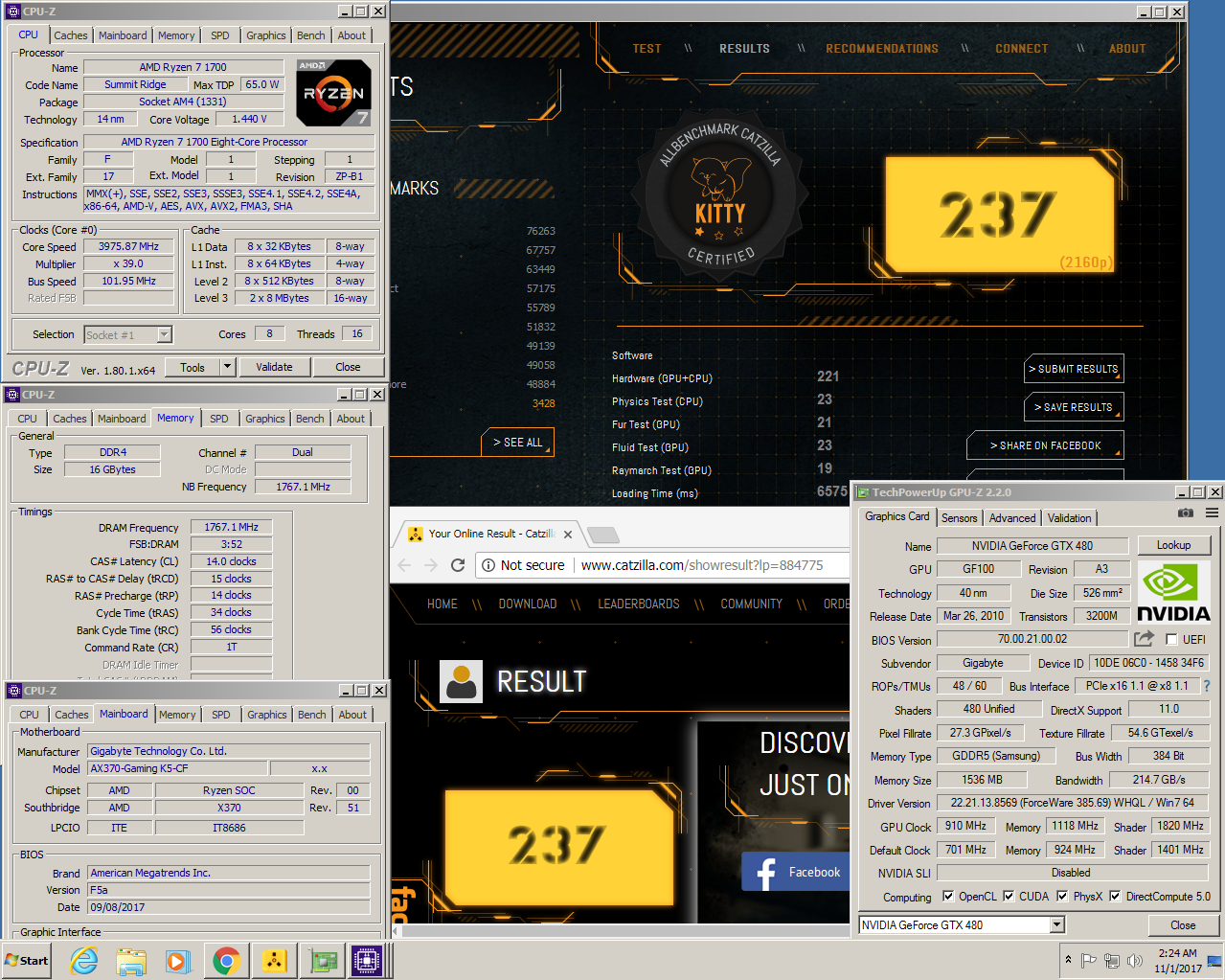Click the taskbar clock showing 2:24 AM

(1177, 961)
